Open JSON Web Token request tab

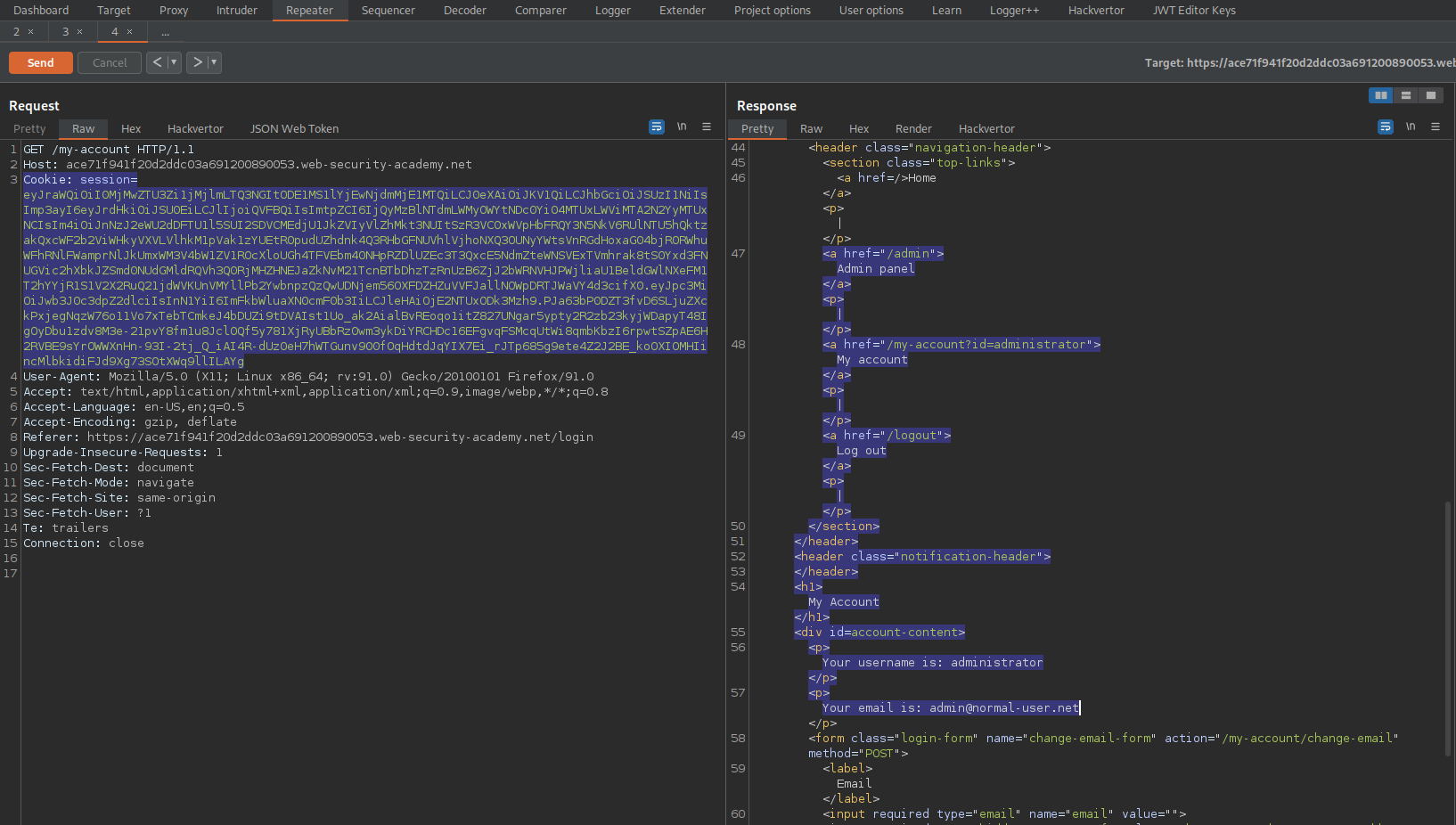pos(294,129)
